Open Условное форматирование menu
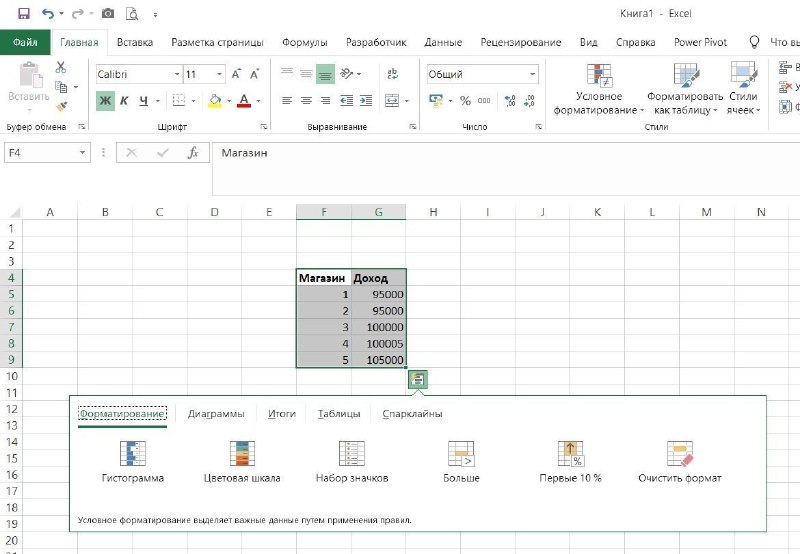 [599, 89]
